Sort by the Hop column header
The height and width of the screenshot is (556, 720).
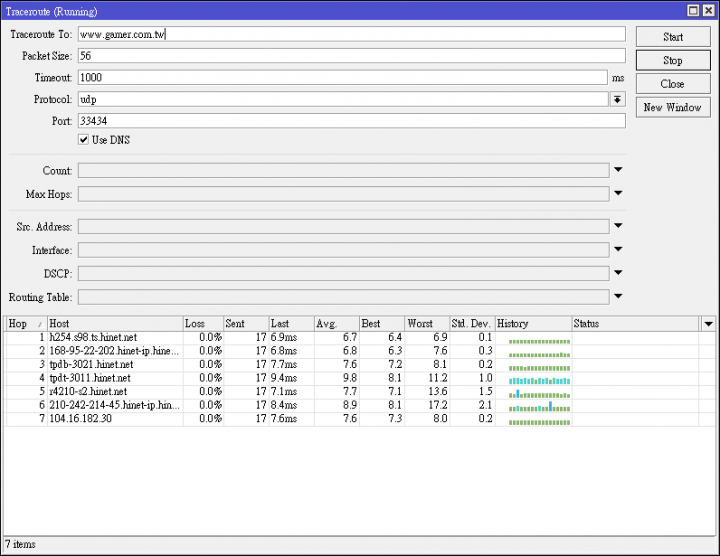point(26,324)
